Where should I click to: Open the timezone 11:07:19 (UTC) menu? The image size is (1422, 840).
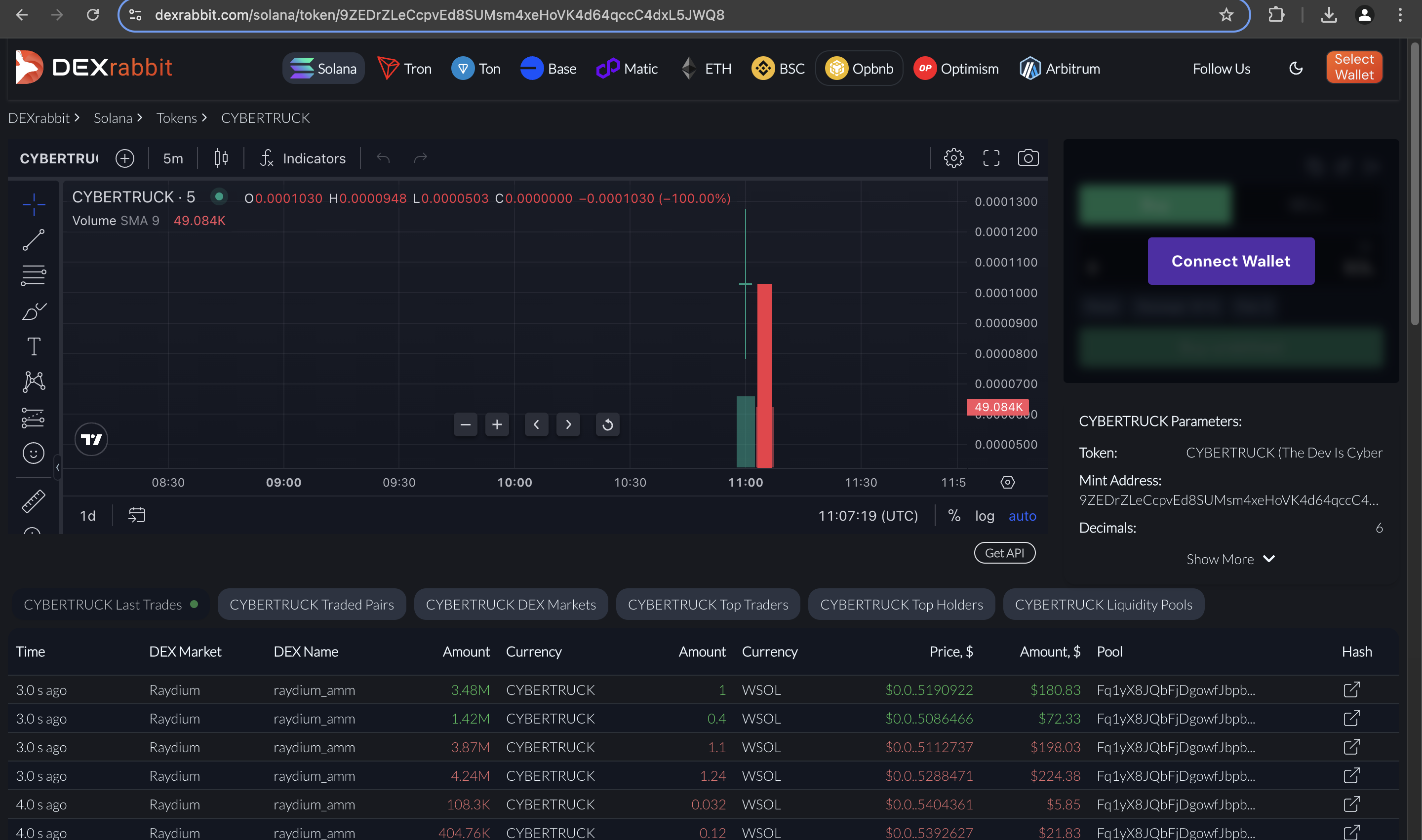tap(868, 516)
